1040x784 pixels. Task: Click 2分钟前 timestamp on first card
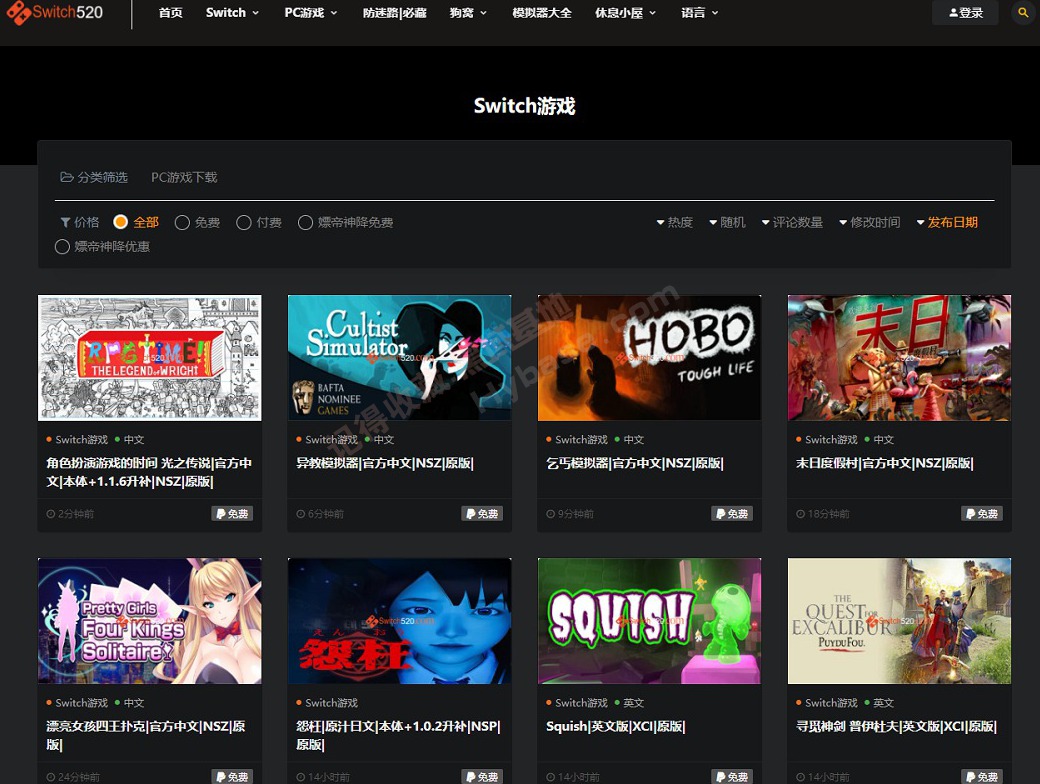pyautogui.click(x=70, y=514)
